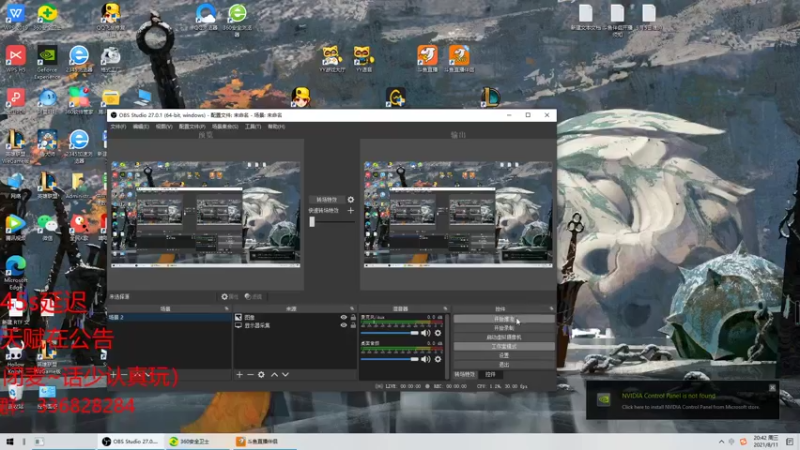Open the taskbar clock and date
This screenshot has height=450, width=800.
pos(766,441)
